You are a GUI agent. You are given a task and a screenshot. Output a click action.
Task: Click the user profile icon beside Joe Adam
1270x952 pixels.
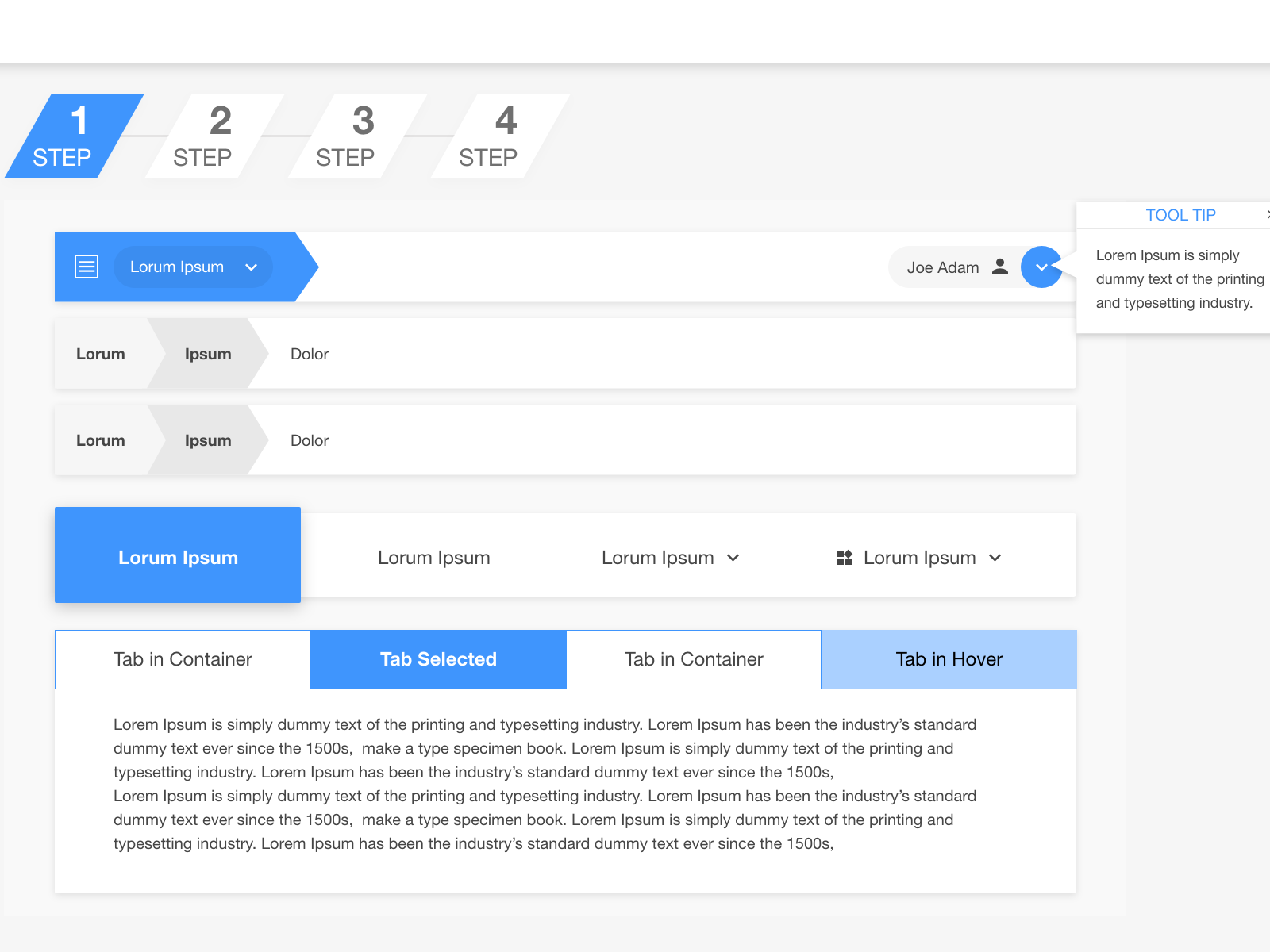pyautogui.click(x=1000, y=267)
